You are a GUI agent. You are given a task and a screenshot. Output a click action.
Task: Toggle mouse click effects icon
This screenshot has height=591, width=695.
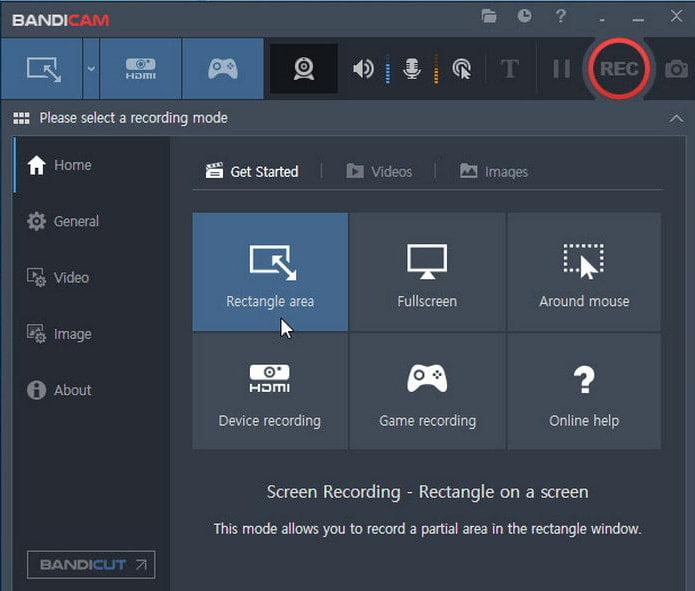pyautogui.click(x=461, y=69)
